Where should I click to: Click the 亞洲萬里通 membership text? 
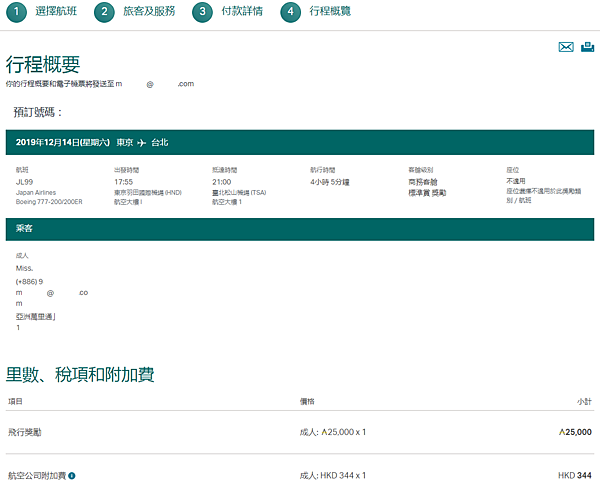click(x=36, y=317)
